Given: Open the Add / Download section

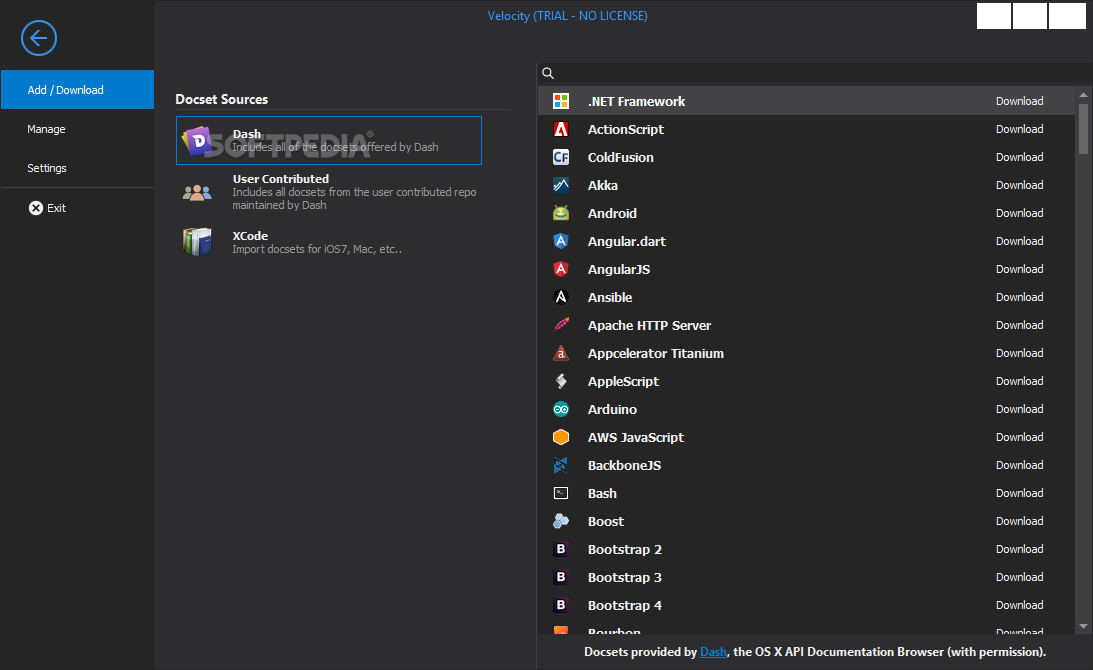Looking at the screenshot, I should point(77,89).
